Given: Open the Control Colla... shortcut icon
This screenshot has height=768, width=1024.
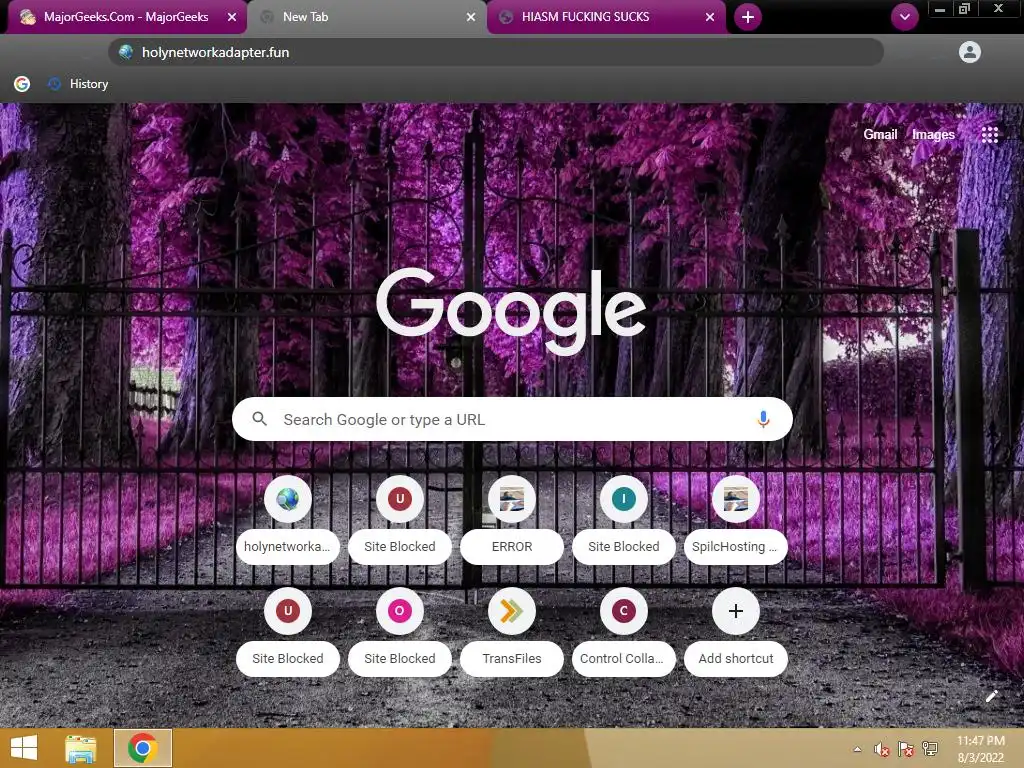Looking at the screenshot, I should click(624, 611).
